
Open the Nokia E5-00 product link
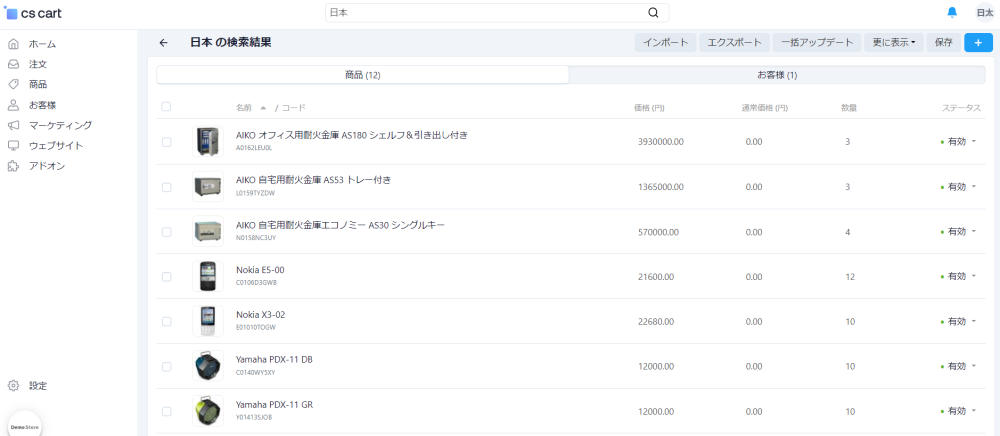[x=260, y=270]
